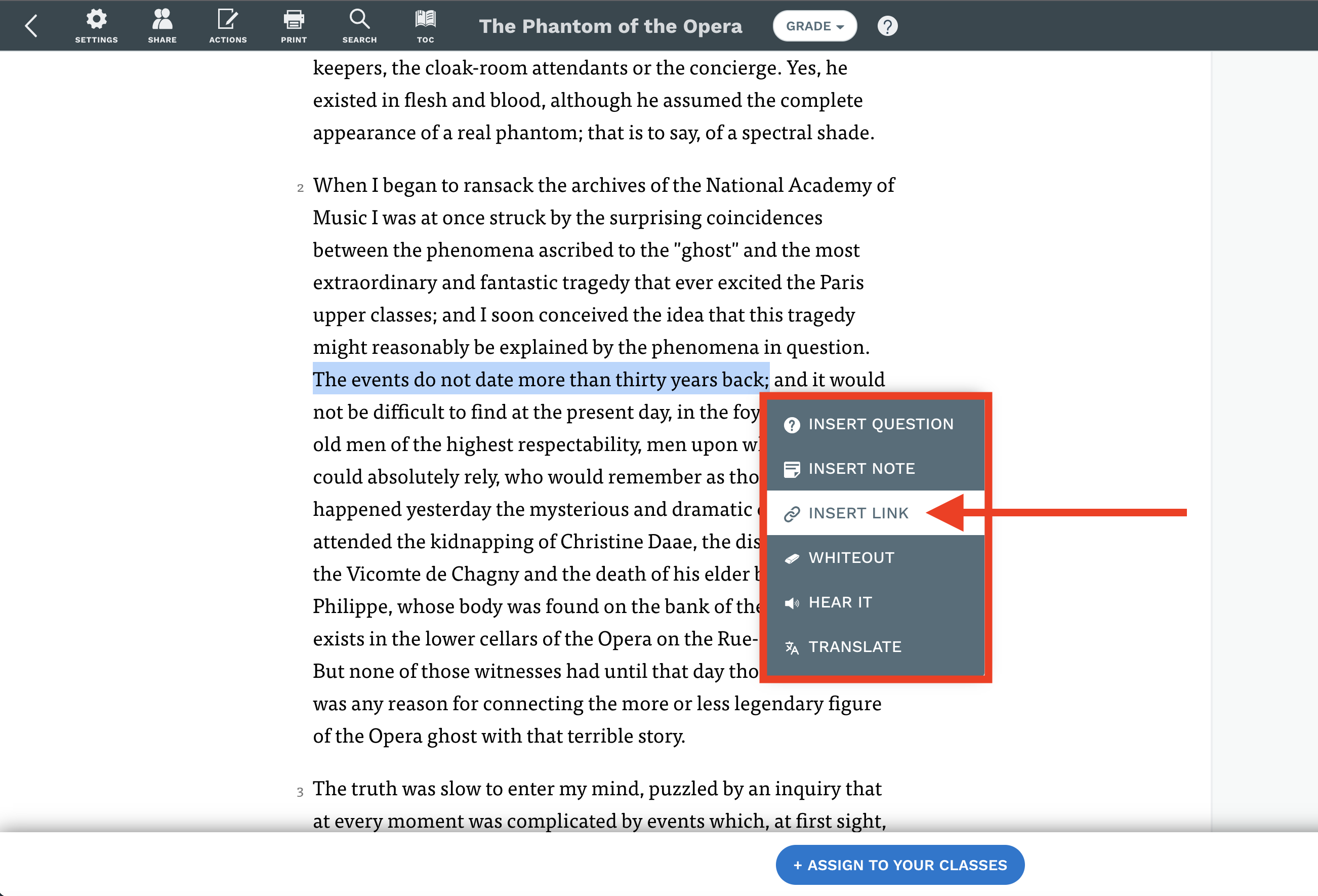The width and height of the screenshot is (1318, 896).
Task: Choose Insert Note from context menu
Action: coord(875,468)
